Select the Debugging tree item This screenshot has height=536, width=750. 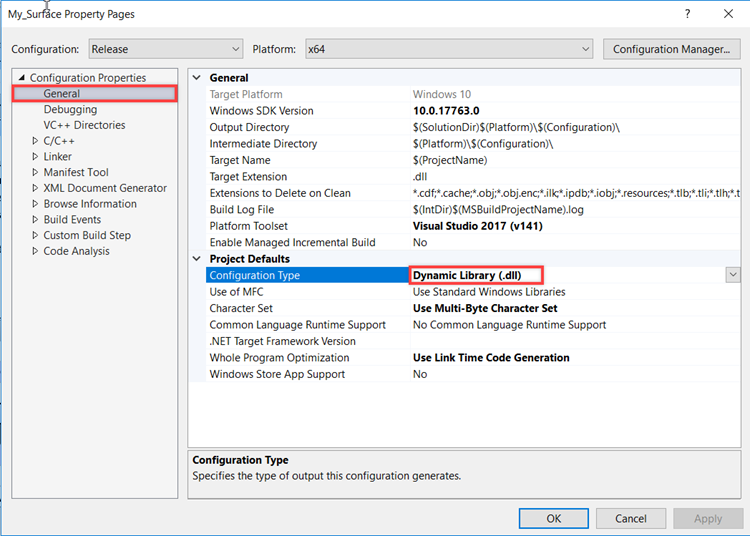[x=70, y=110]
